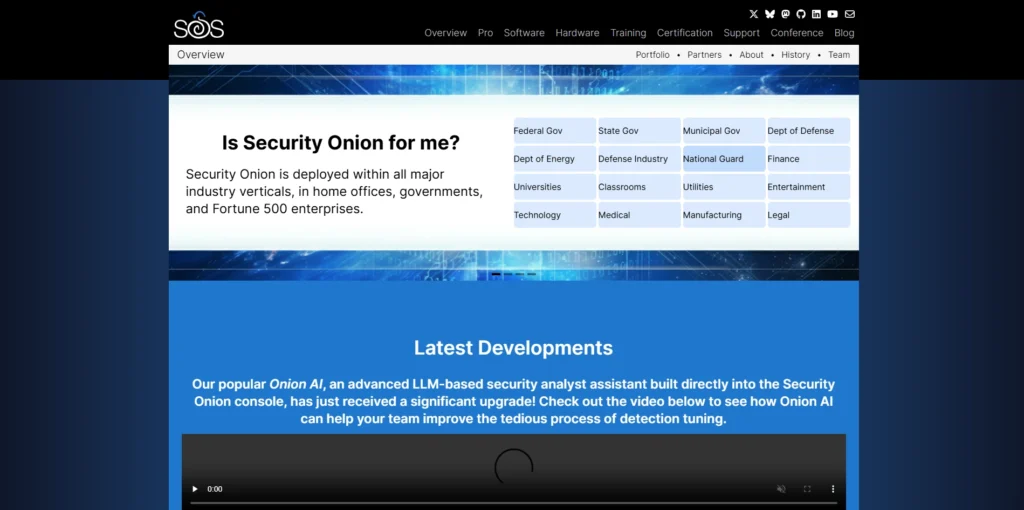The width and height of the screenshot is (1024, 510).
Task: Open the Training nav menu item
Action: pyautogui.click(x=628, y=33)
